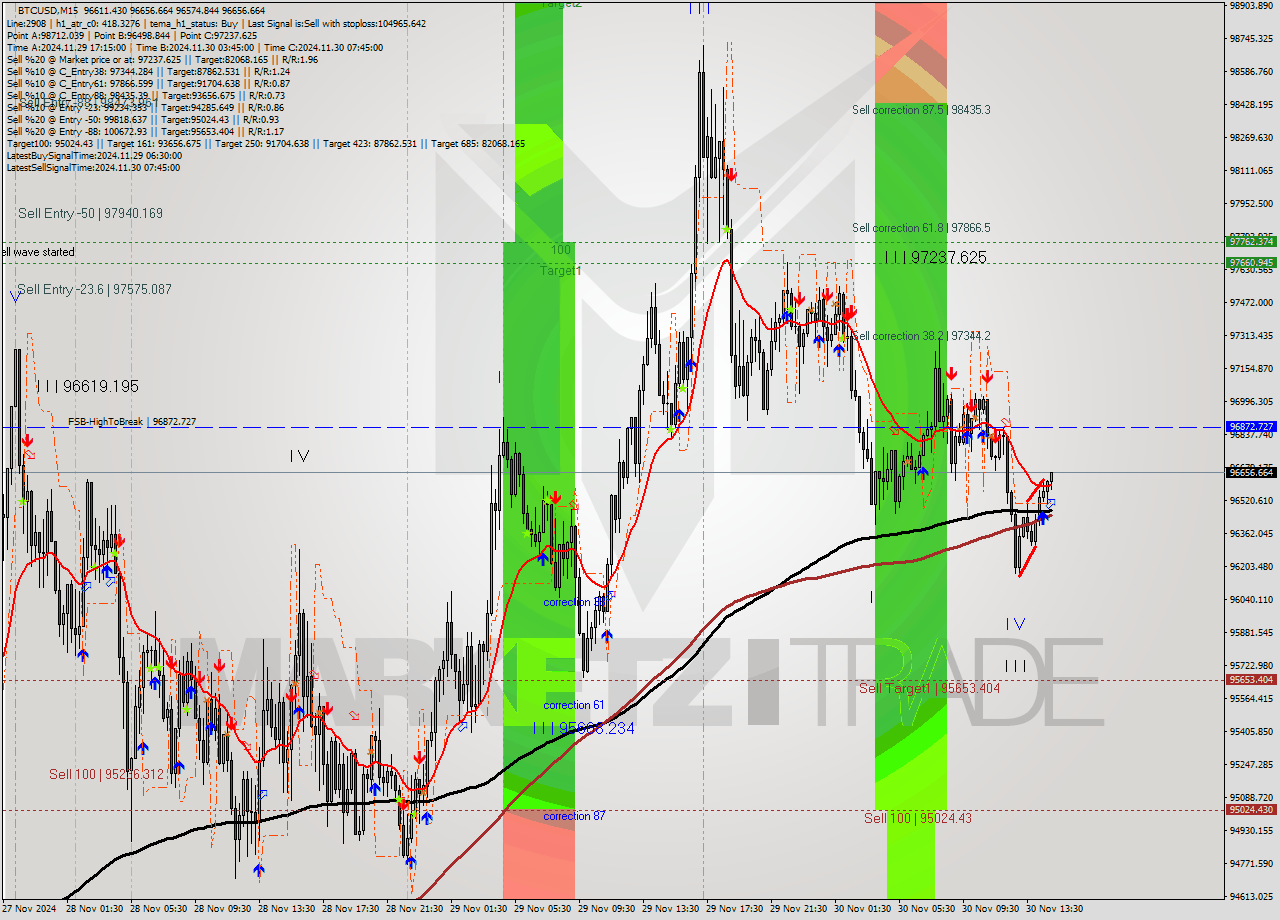Click 'Sell correction 61.8 | 97866.5' label
The image size is (1280, 920).
click(921, 228)
